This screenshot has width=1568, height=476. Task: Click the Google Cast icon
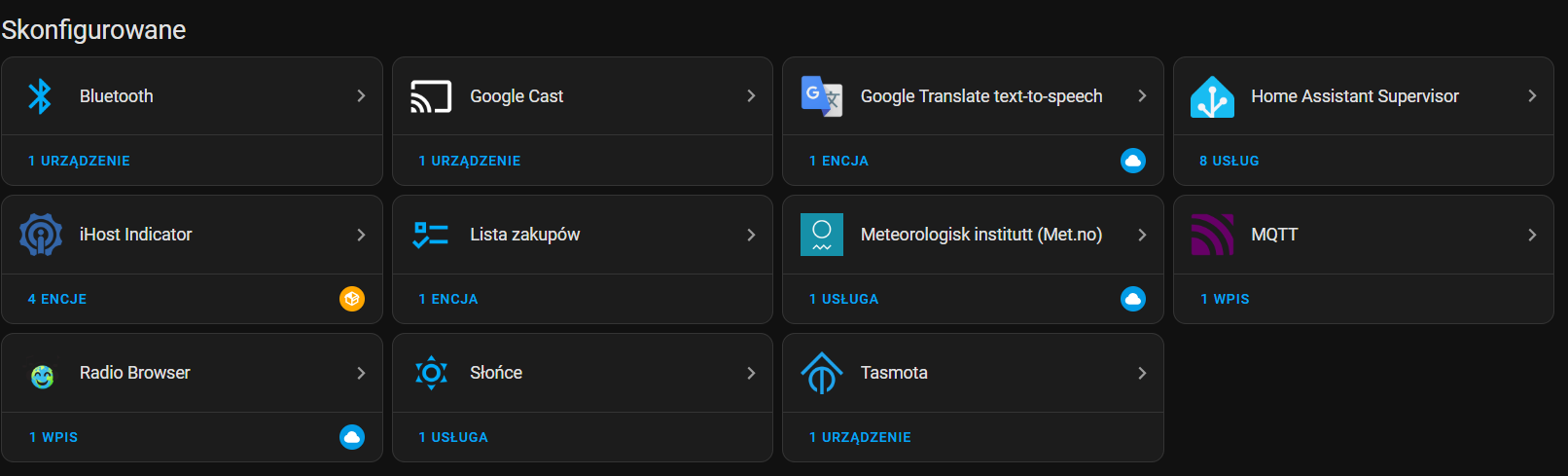[x=431, y=96]
